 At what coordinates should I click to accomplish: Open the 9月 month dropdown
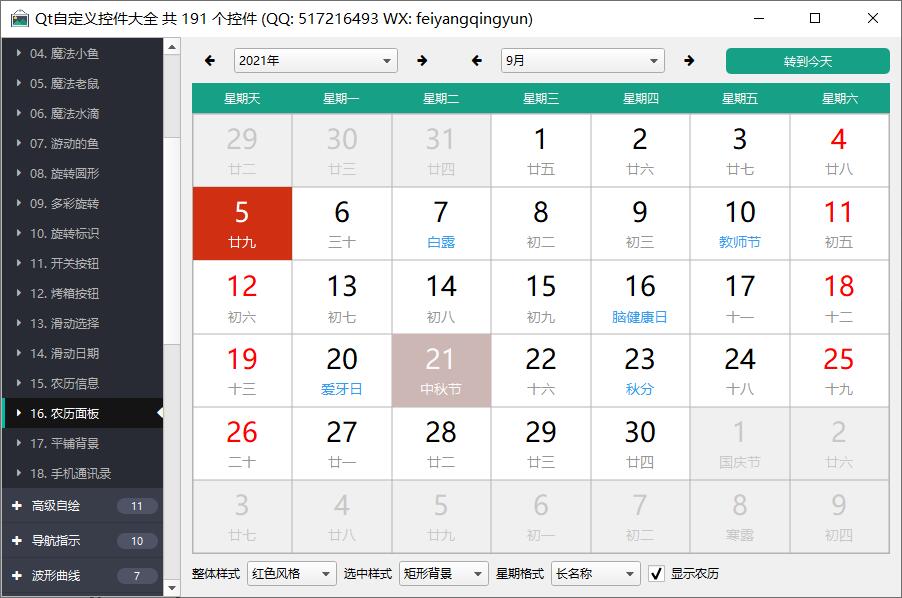[582, 61]
